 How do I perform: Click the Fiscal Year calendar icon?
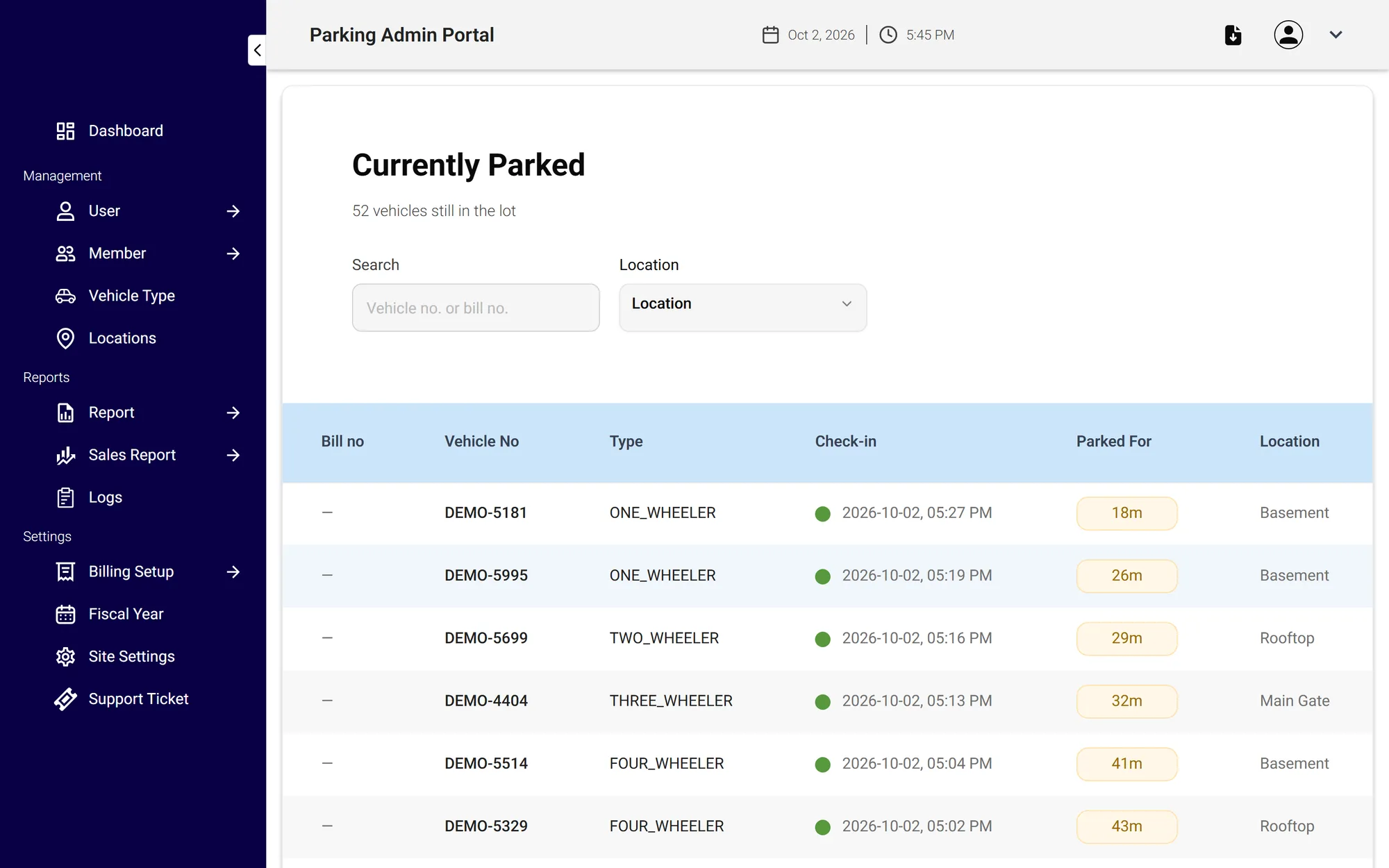click(x=65, y=614)
